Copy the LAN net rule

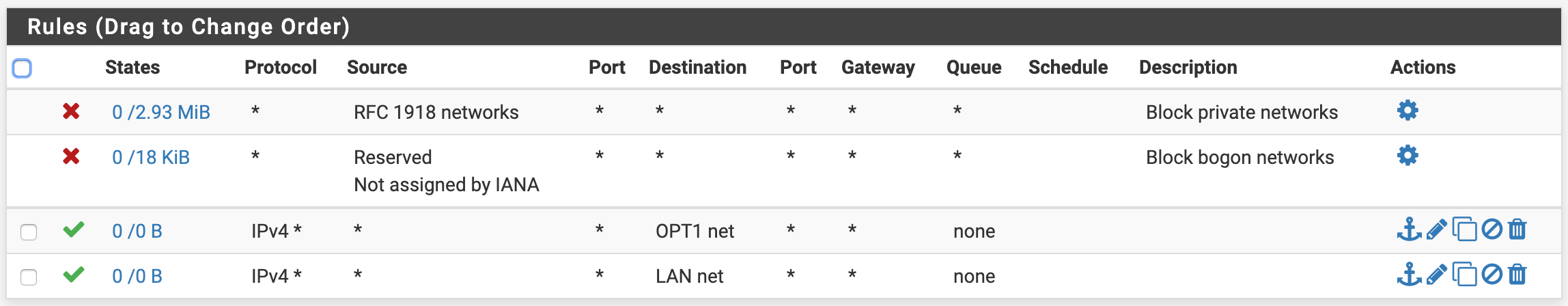click(x=1464, y=275)
